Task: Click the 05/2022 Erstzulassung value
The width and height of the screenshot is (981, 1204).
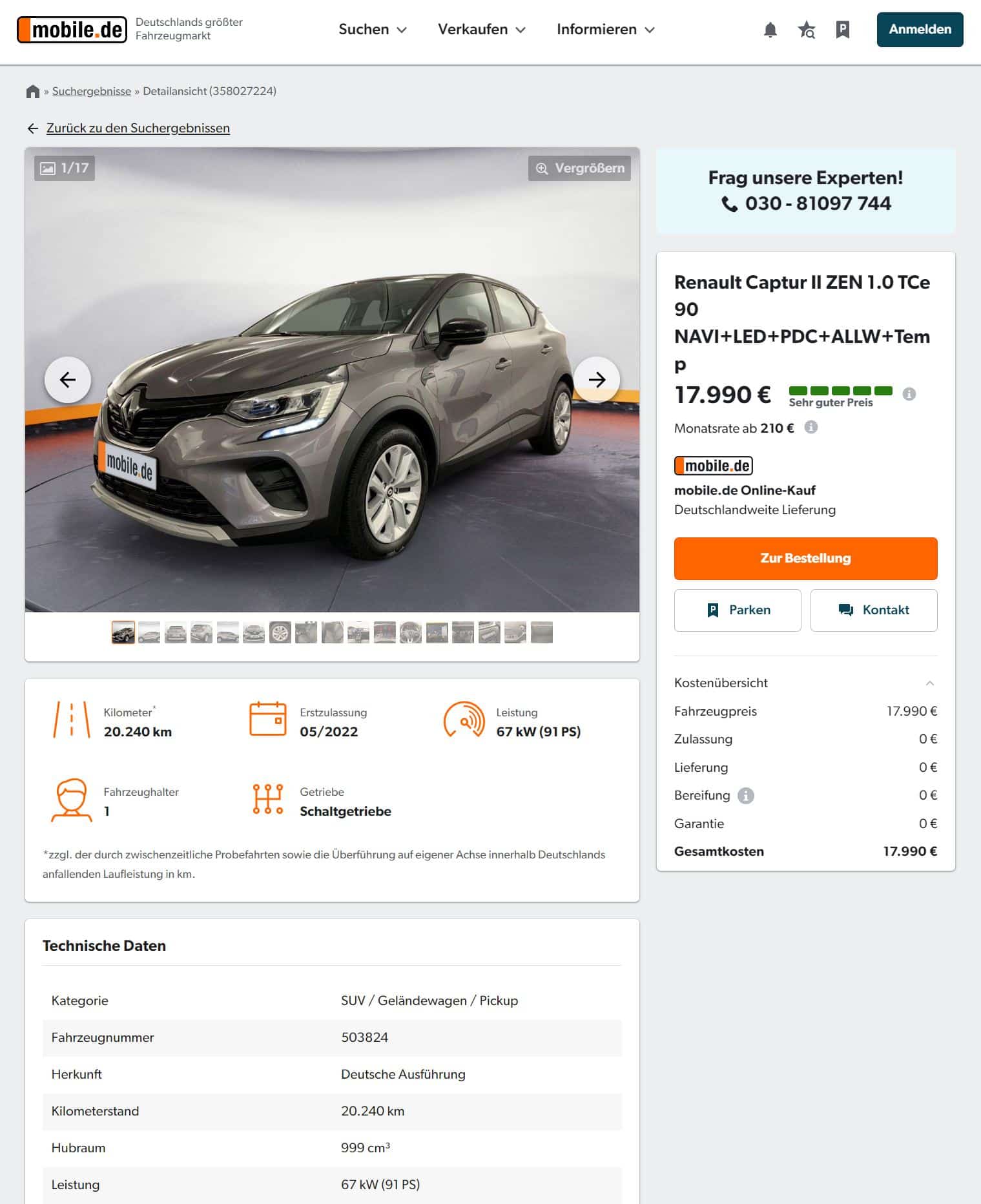Action: coord(329,732)
